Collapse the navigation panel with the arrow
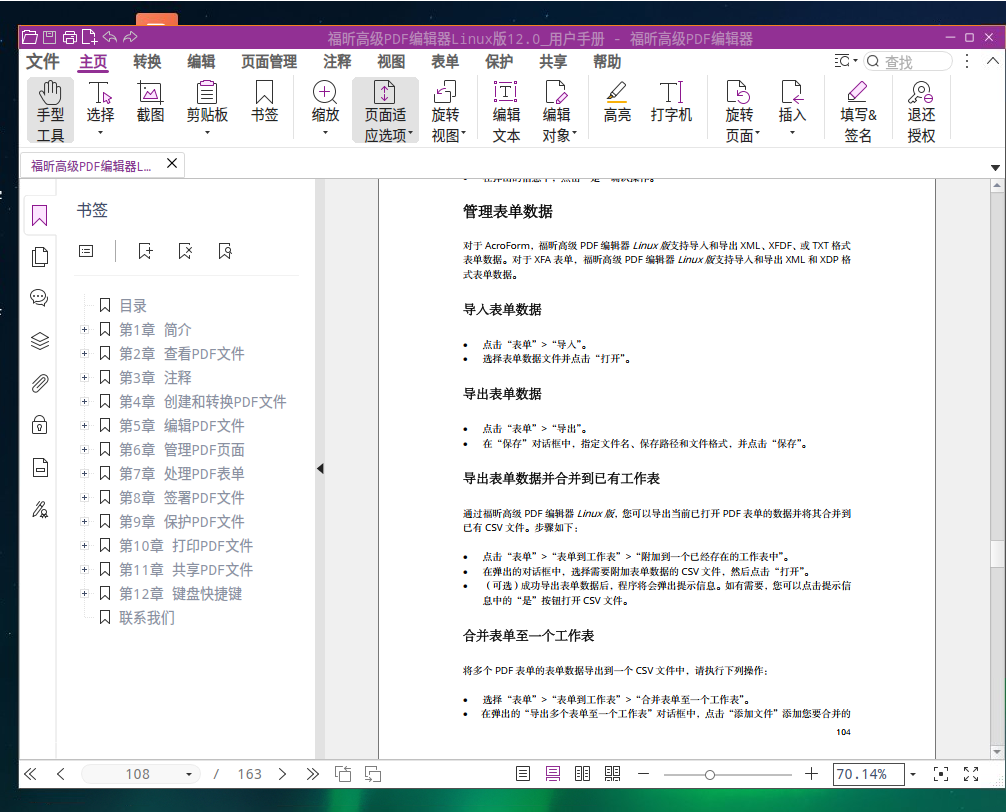This screenshot has height=812, width=1006. [x=320, y=468]
